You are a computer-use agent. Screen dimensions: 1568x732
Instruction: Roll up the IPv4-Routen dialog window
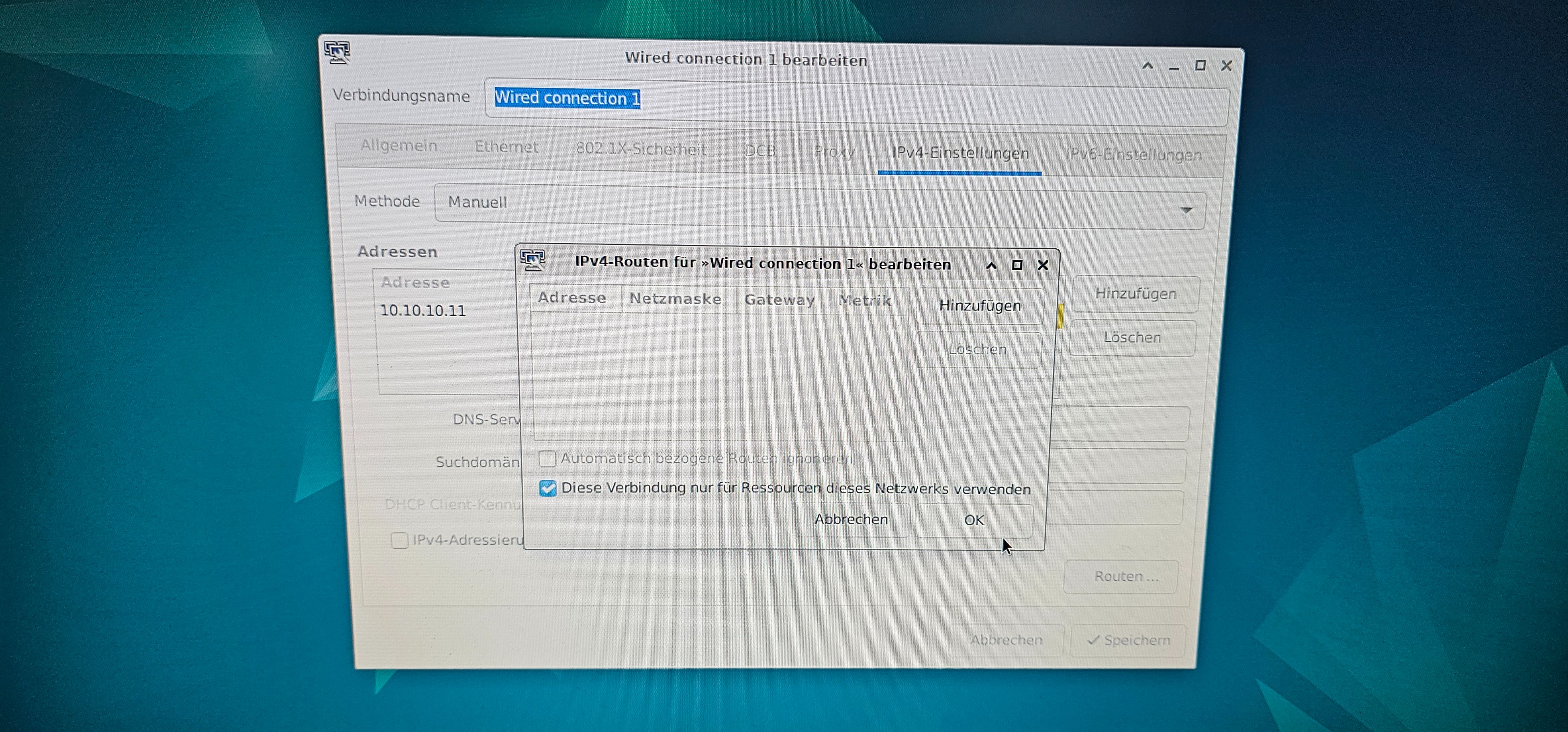click(x=991, y=265)
